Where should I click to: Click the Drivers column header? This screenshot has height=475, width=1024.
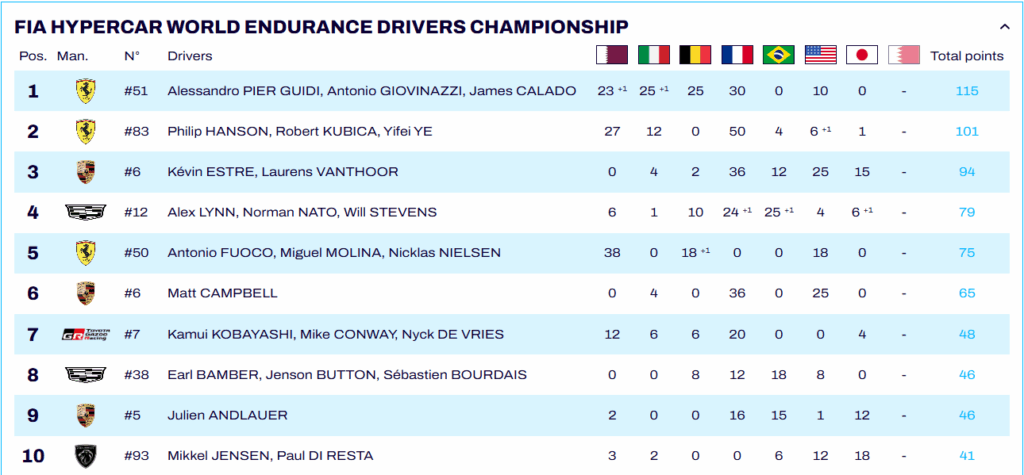[x=190, y=56]
